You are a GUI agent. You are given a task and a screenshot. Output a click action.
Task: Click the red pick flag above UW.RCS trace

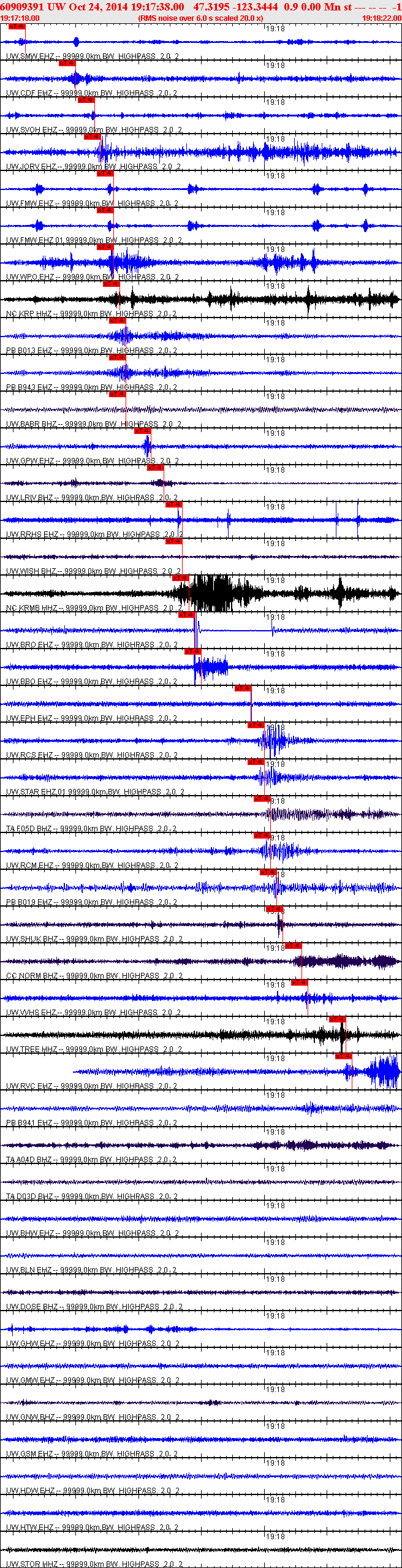point(256,725)
